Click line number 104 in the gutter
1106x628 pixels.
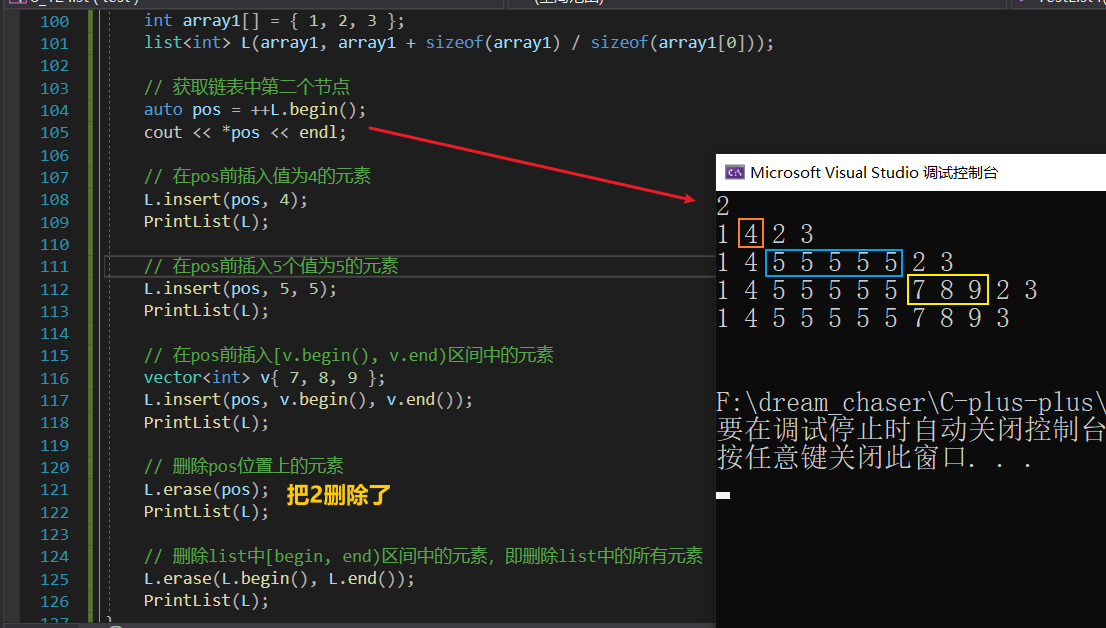[x=54, y=110]
